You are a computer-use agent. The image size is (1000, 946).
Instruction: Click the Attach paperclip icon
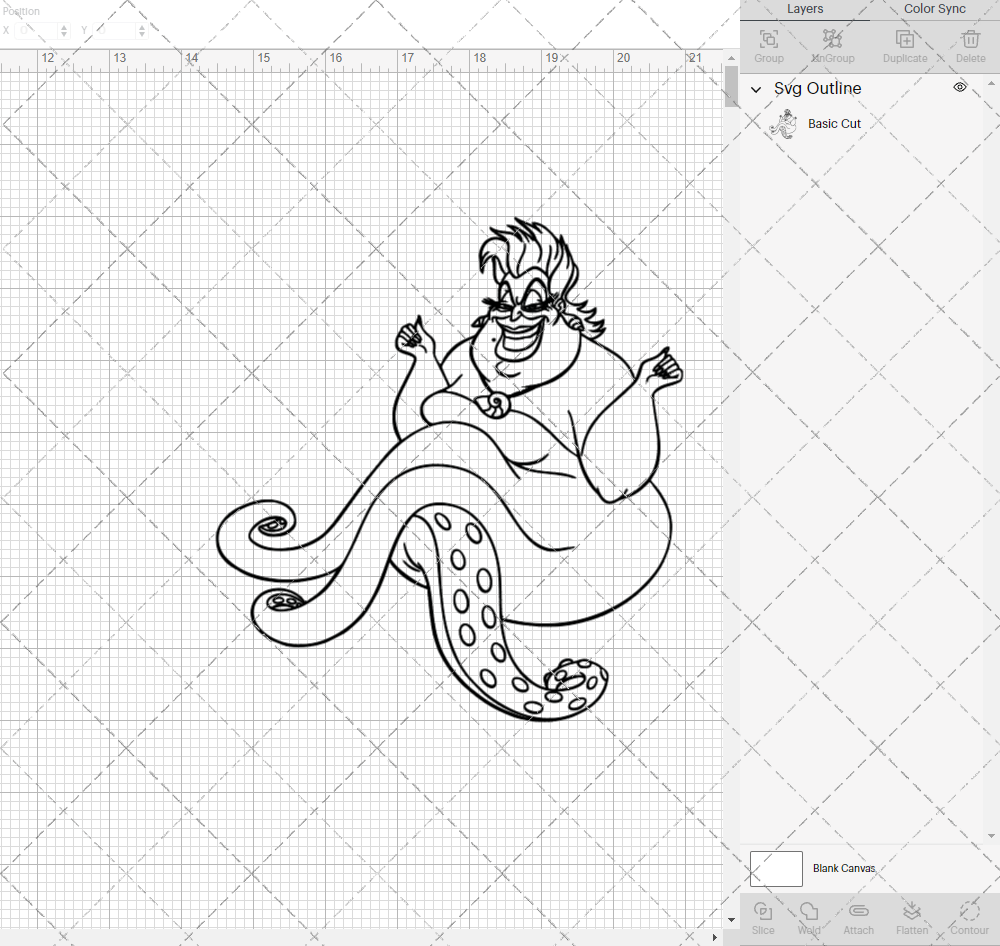coord(858,911)
